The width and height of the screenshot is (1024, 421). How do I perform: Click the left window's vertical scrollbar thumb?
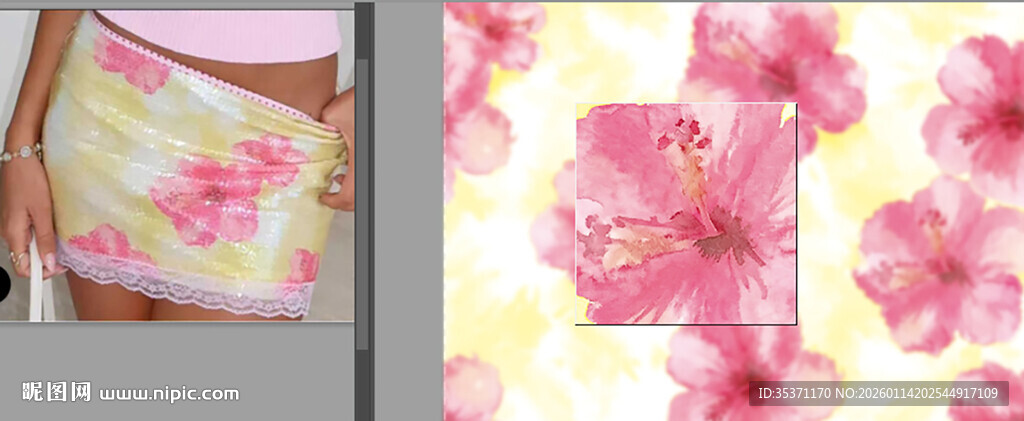[x=362, y=204]
